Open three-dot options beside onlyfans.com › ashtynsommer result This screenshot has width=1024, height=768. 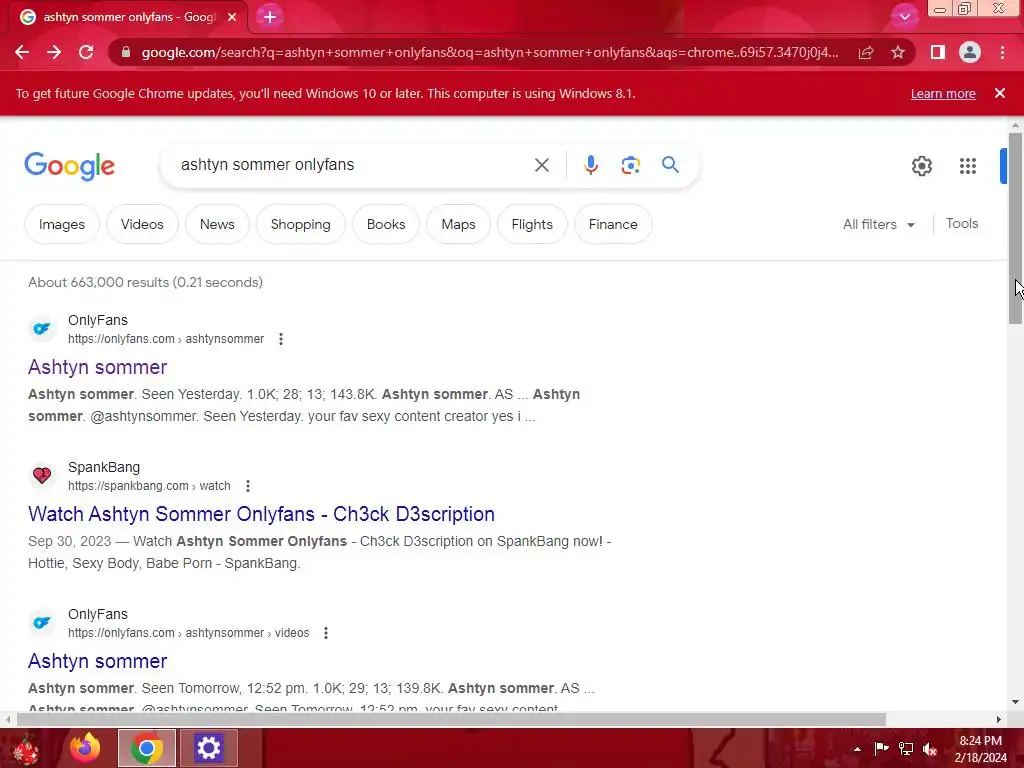281,339
